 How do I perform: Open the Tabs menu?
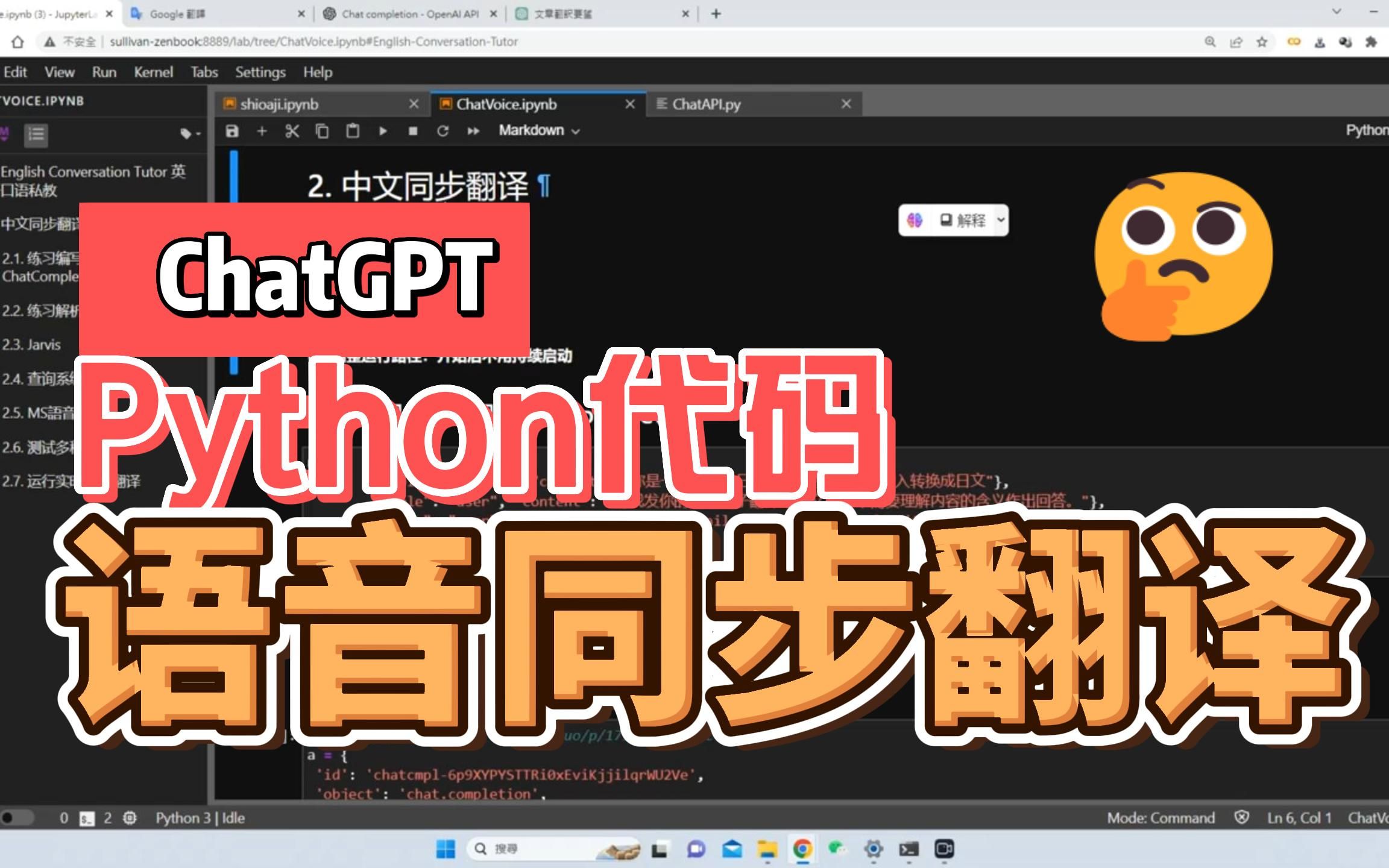click(204, 72)
